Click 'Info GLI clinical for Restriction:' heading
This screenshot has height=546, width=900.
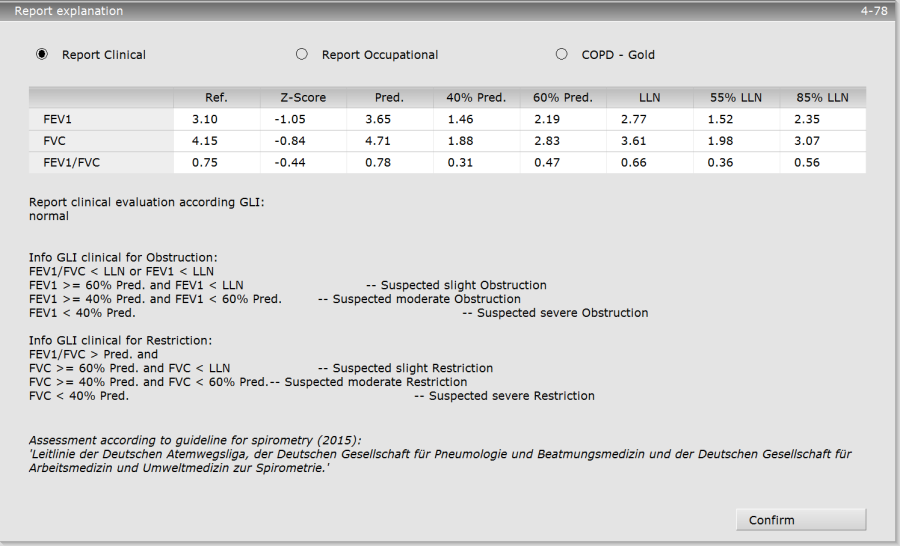pyautogui.click(x=121, y=340)
